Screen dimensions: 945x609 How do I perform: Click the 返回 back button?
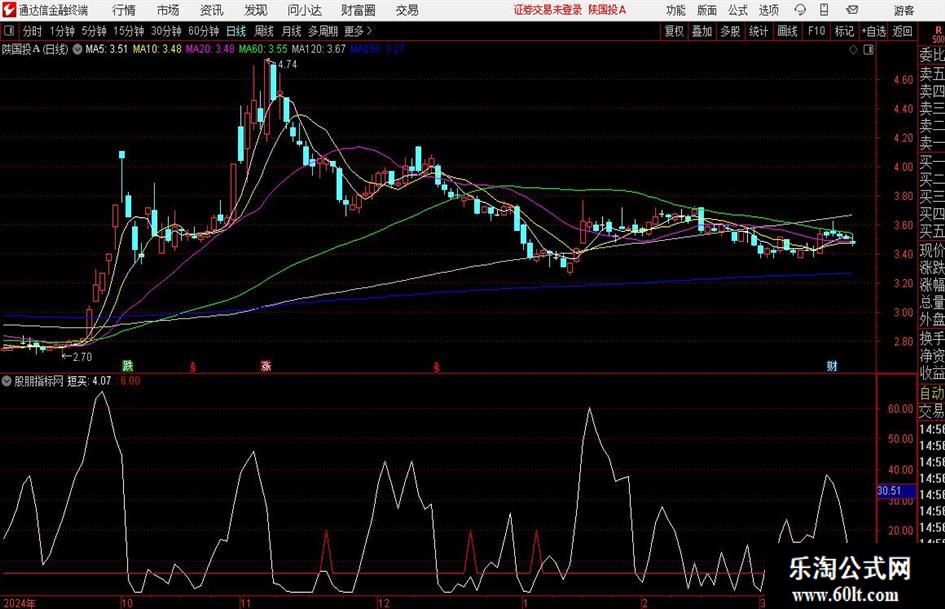pos(902,31)
